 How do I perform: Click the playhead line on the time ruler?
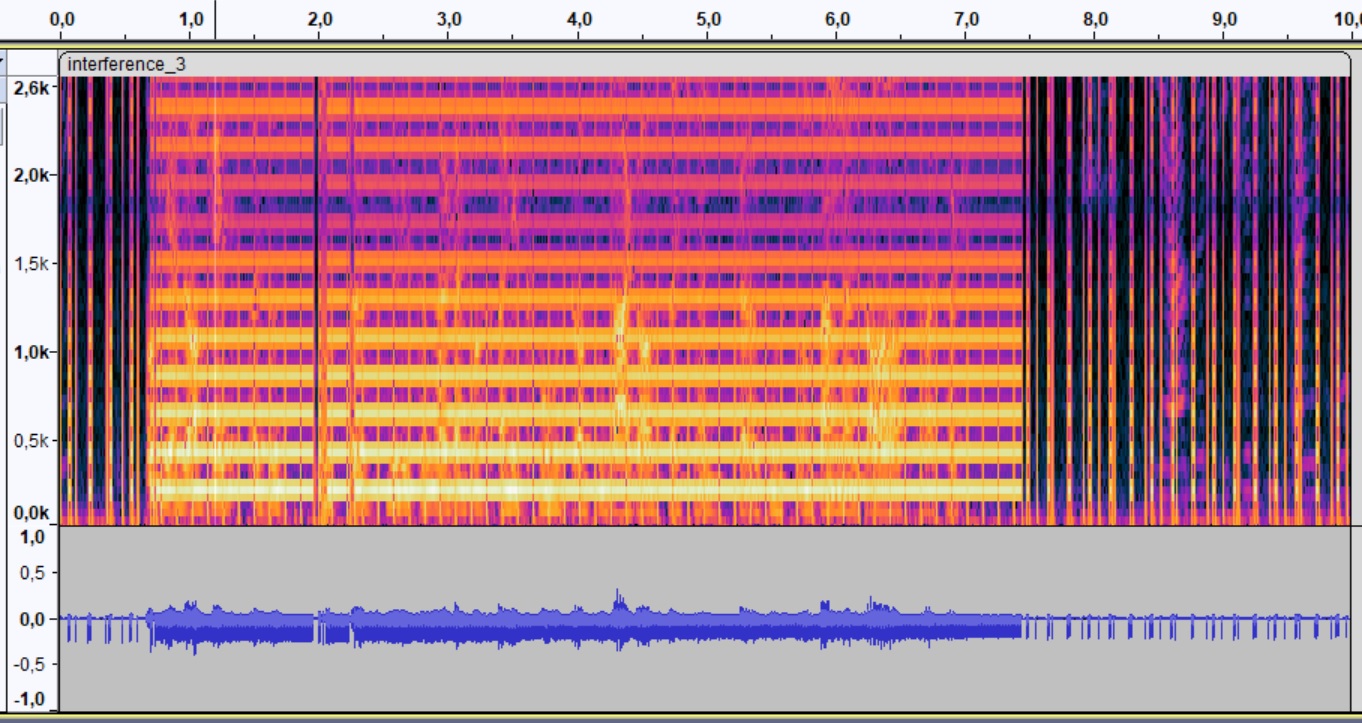pyautogui.click(x=215, y=20)
